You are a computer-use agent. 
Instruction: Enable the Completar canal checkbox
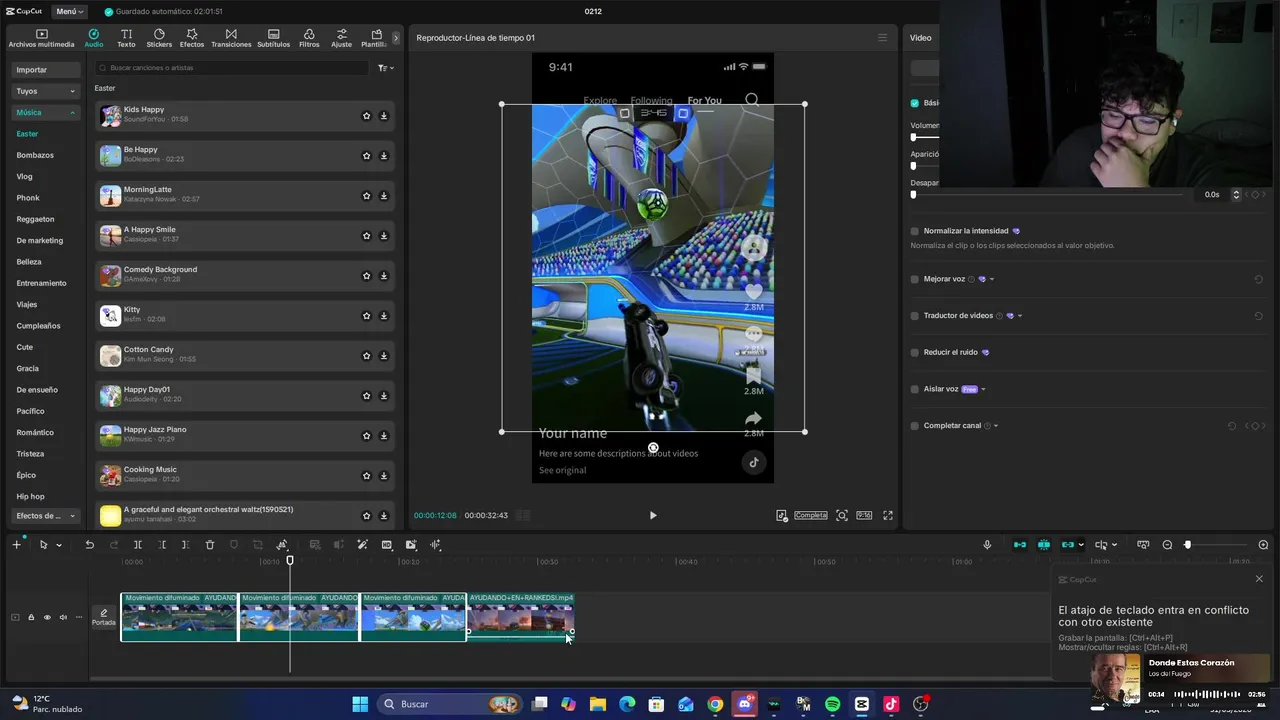click(x=914, y=426)
